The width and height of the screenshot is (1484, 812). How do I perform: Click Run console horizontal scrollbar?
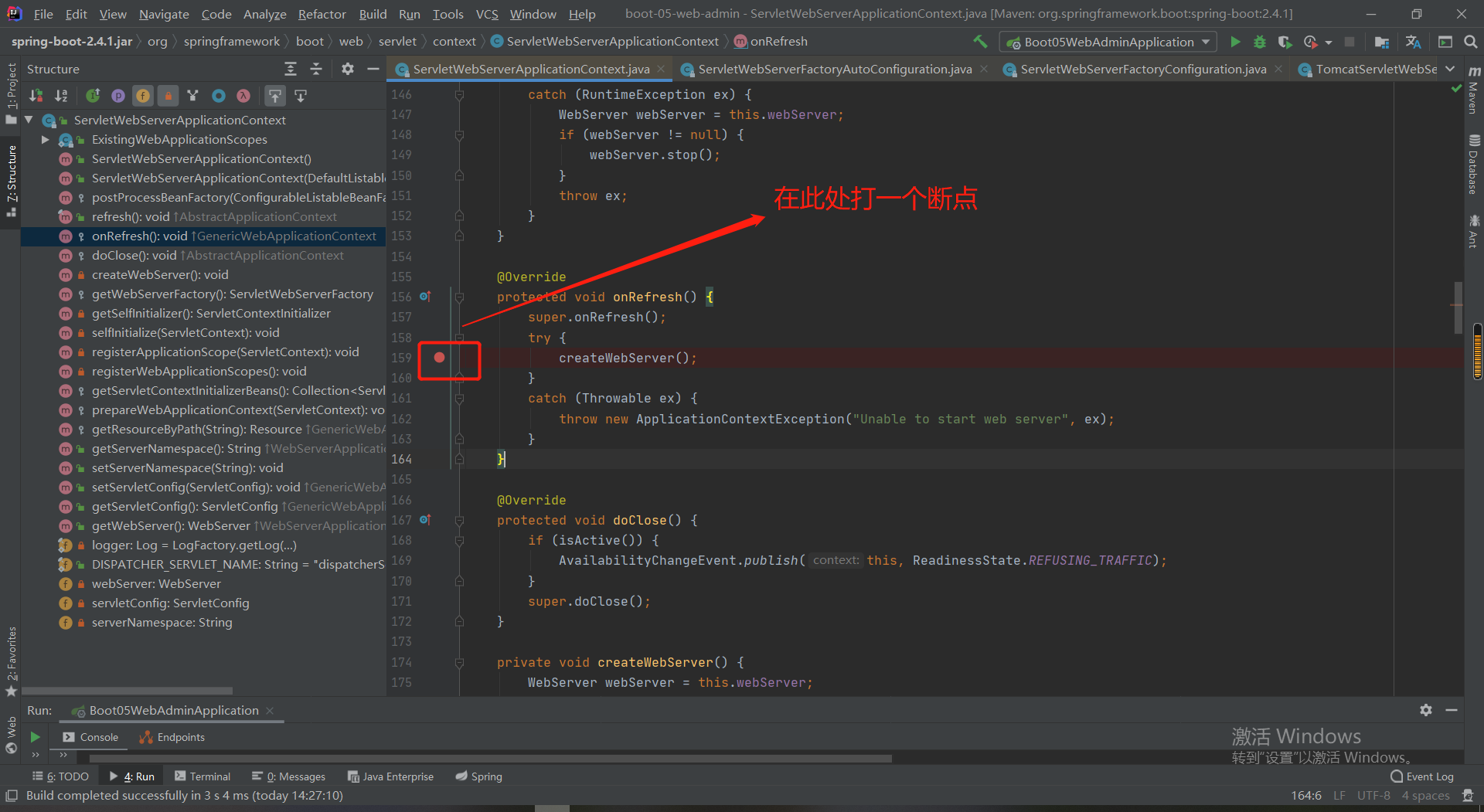(491, 759)
